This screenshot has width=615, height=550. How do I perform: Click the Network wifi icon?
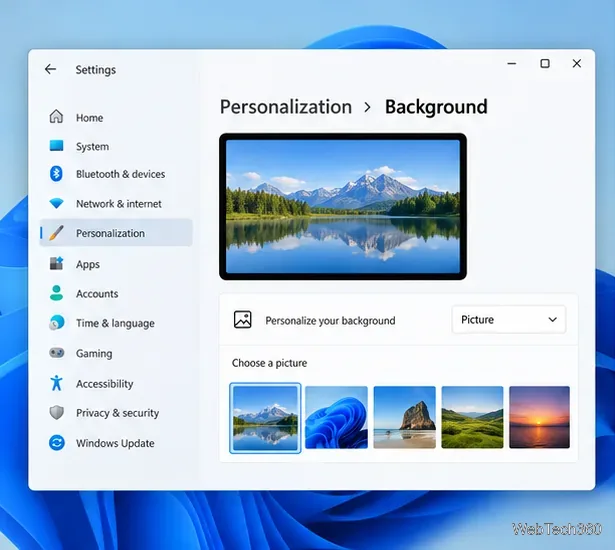pos(56,204)
